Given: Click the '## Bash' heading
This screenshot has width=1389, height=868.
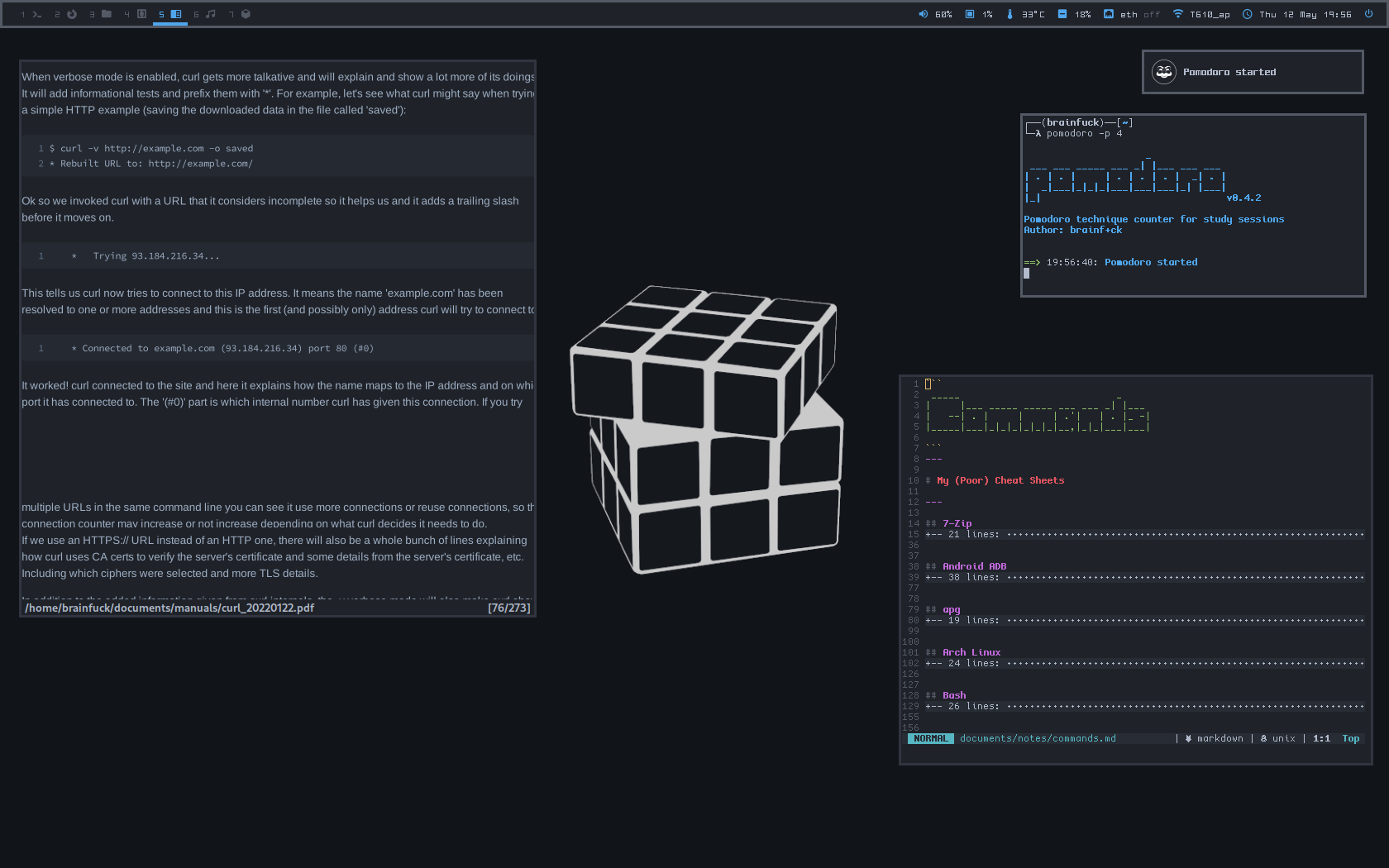Looking at the screenshot, I should pyautogui.click(x=946, y=696).
